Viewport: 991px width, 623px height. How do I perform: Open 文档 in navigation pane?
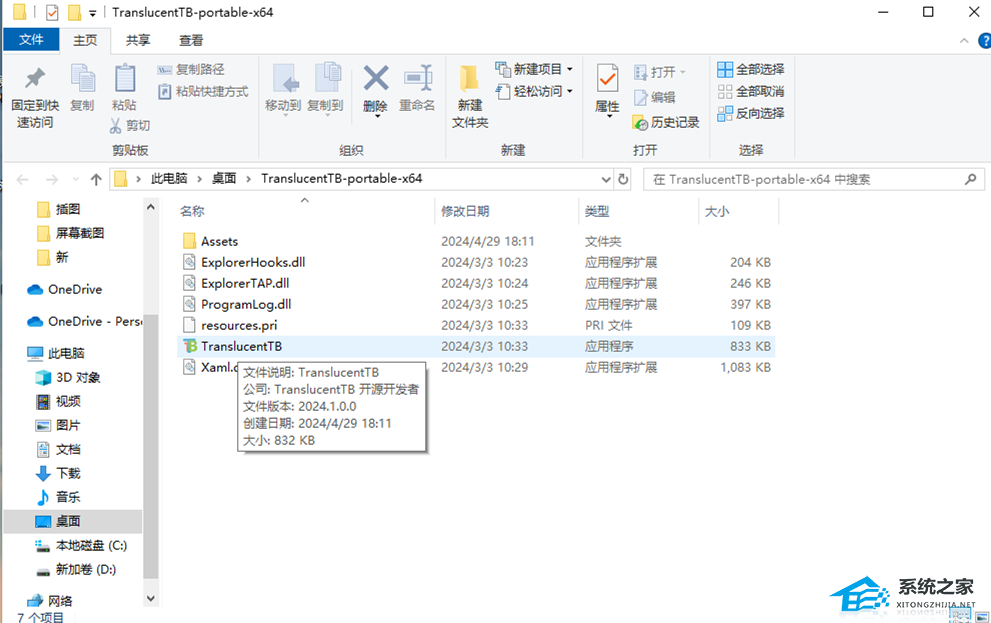coord(68,449)
